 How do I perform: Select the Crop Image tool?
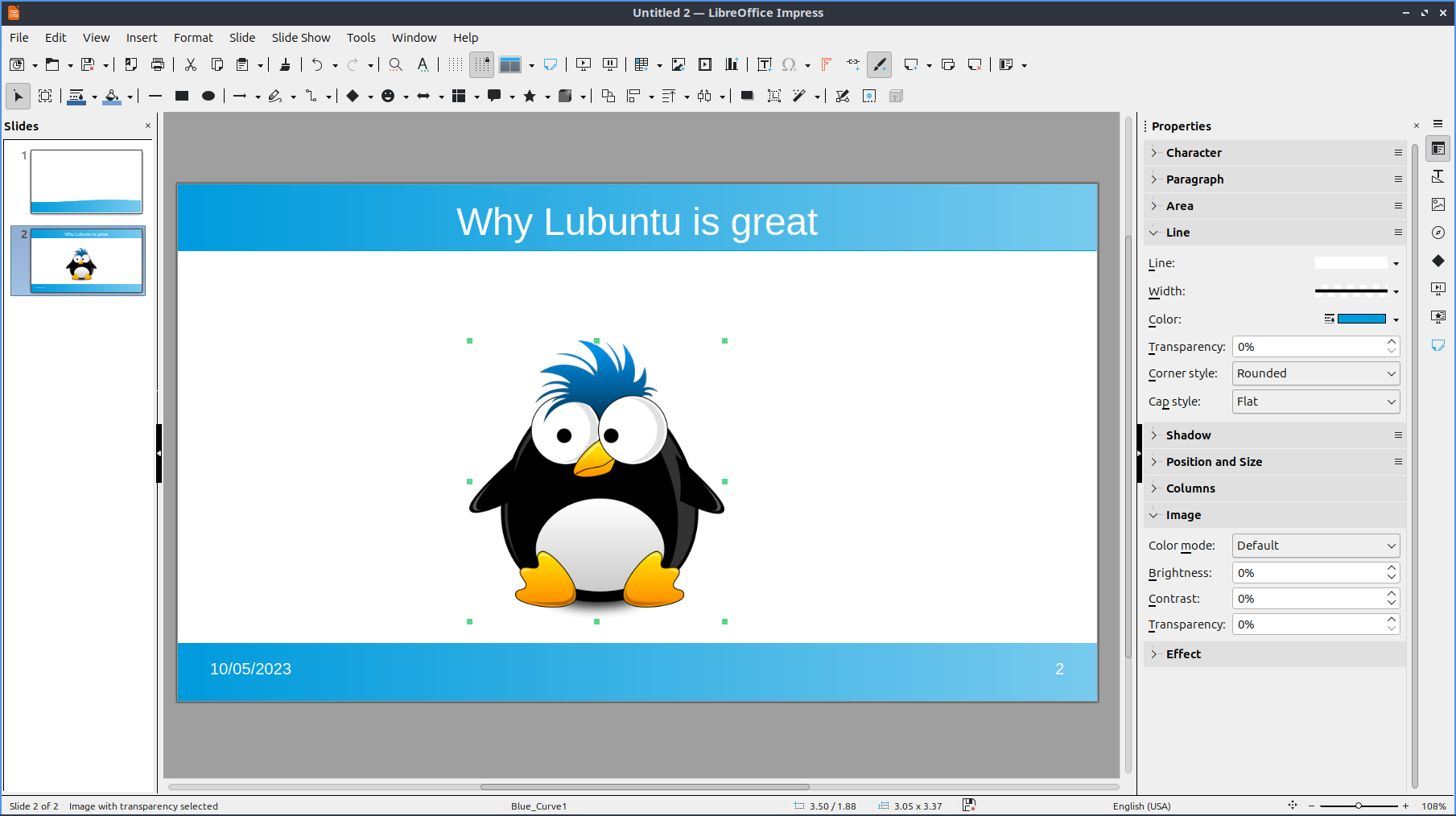coord(774,96)
